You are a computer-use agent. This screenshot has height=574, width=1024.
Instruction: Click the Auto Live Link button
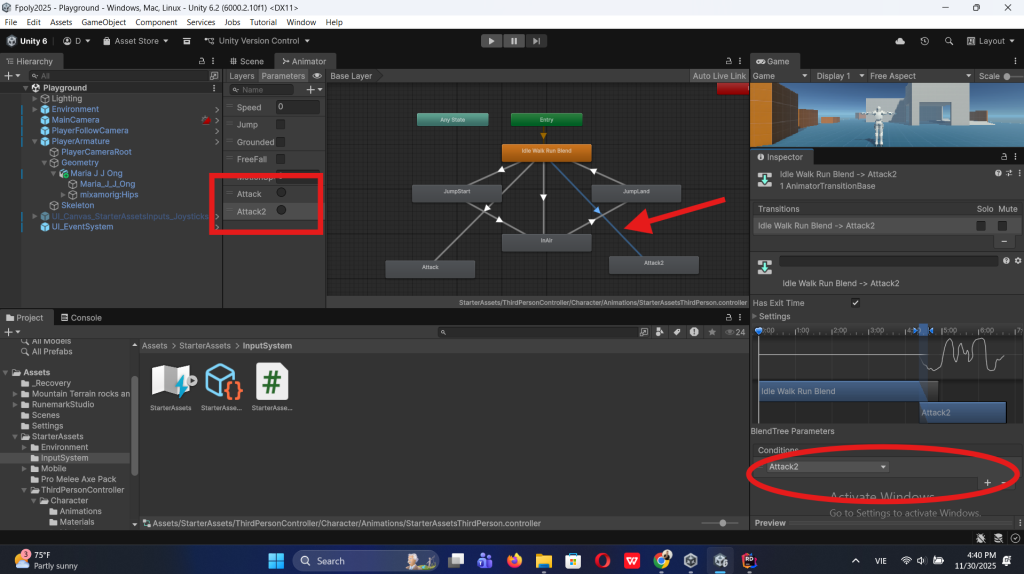click(719, 76)
